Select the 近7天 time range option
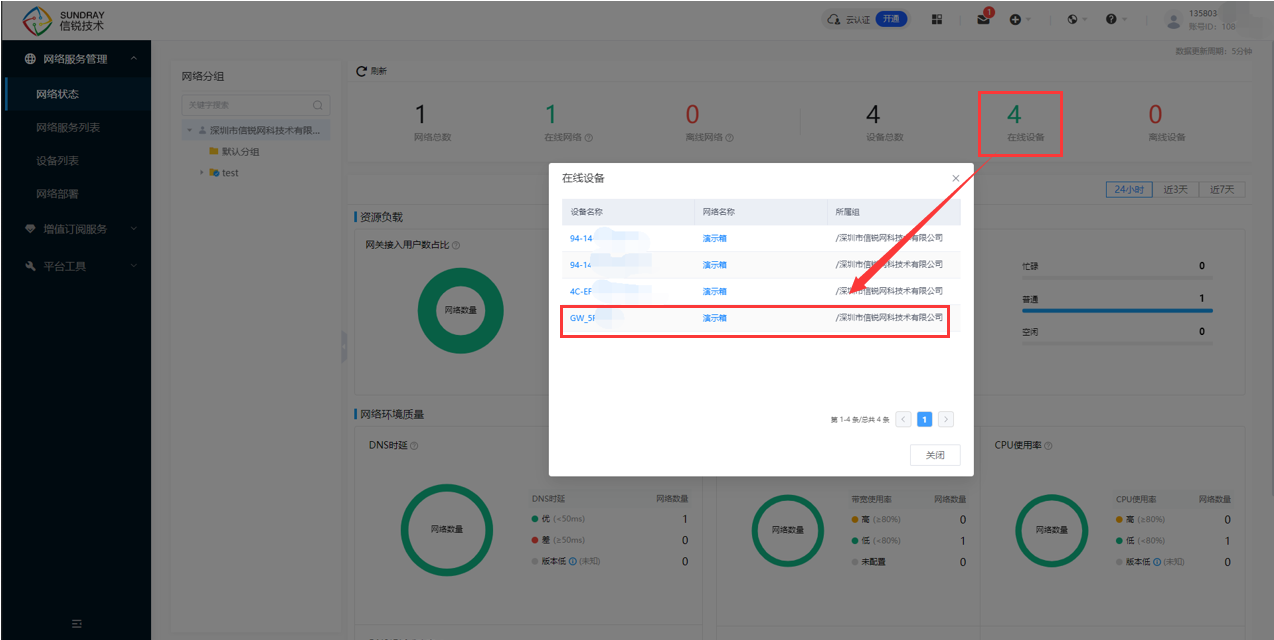 click(1222, 190)
